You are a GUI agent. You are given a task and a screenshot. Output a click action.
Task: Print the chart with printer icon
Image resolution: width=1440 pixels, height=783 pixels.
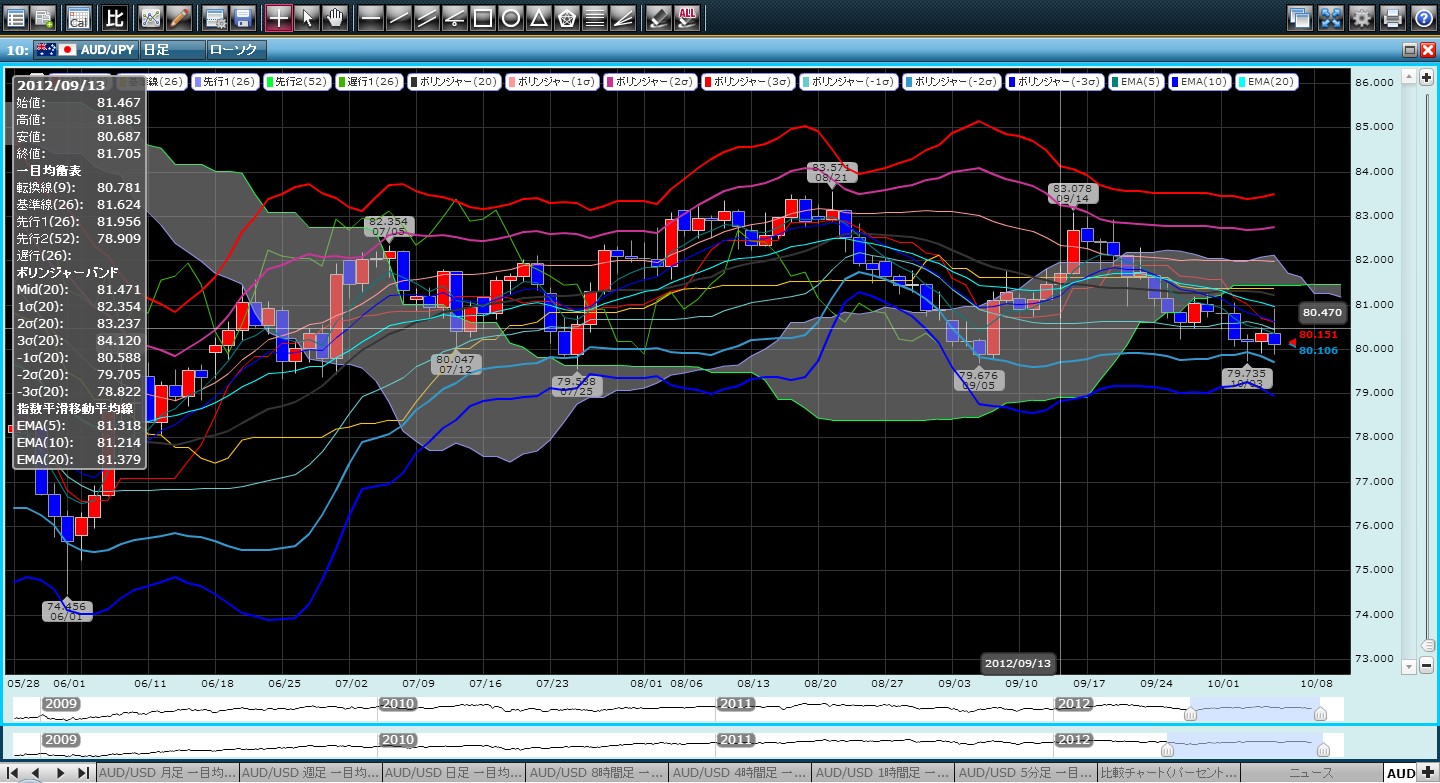(1392, 17)
